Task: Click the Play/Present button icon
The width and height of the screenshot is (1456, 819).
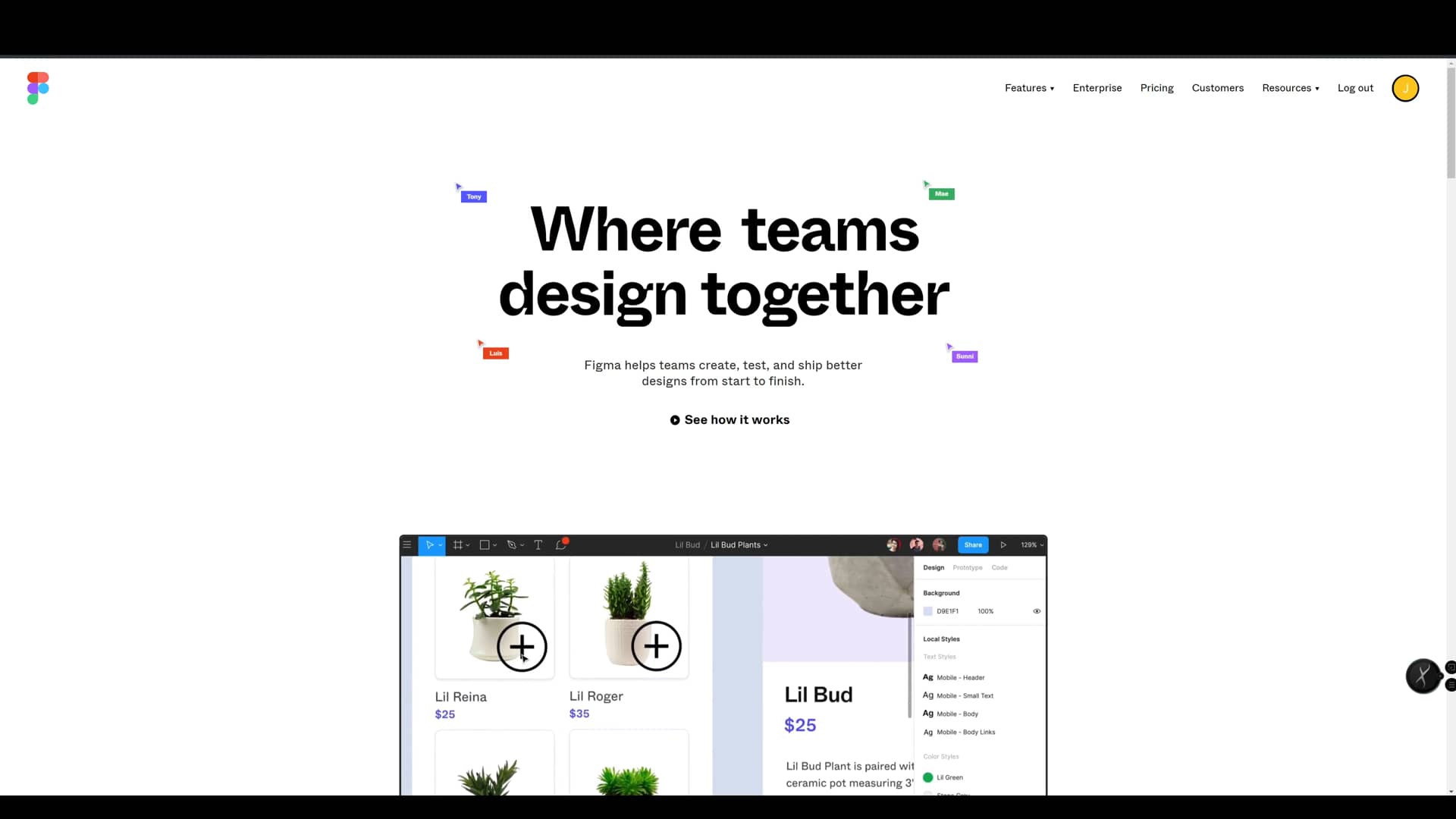Action: [1003, 544]
